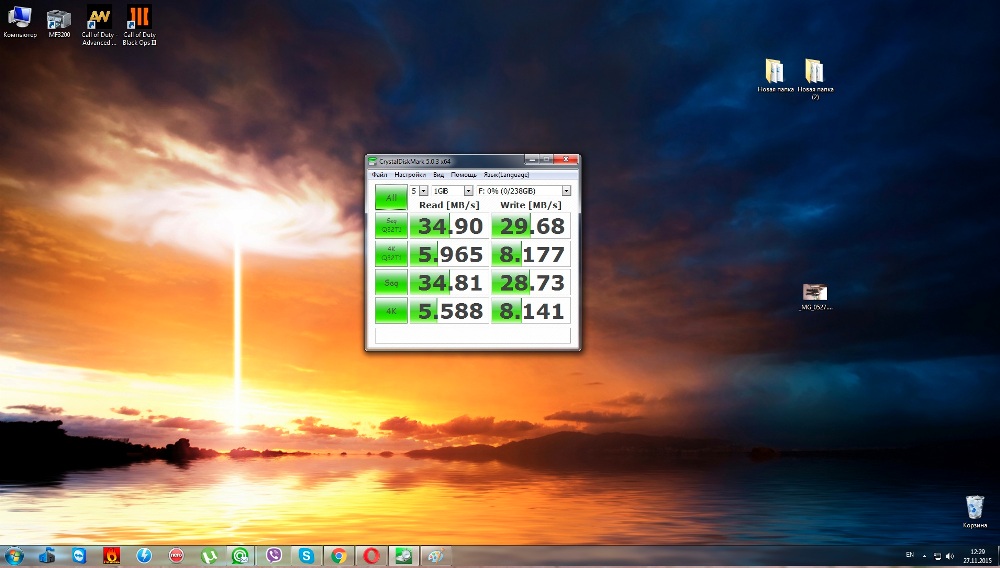Click the blue network icon next to Start
This screenshot has width=1000, height=568.
(x=47, y=556)
